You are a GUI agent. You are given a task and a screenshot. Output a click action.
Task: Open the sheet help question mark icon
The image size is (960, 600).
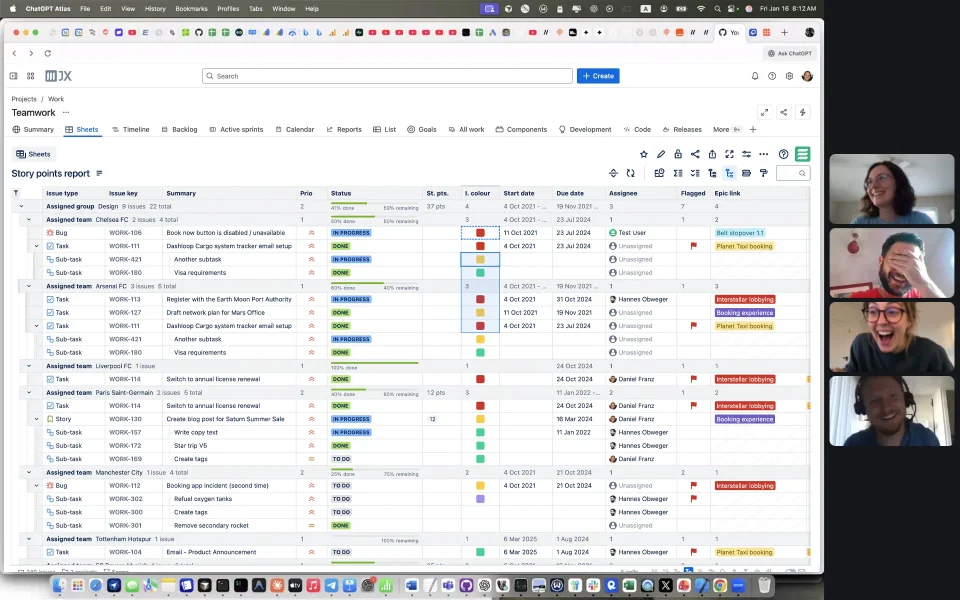pyautogui.click(x=783, y=154)
